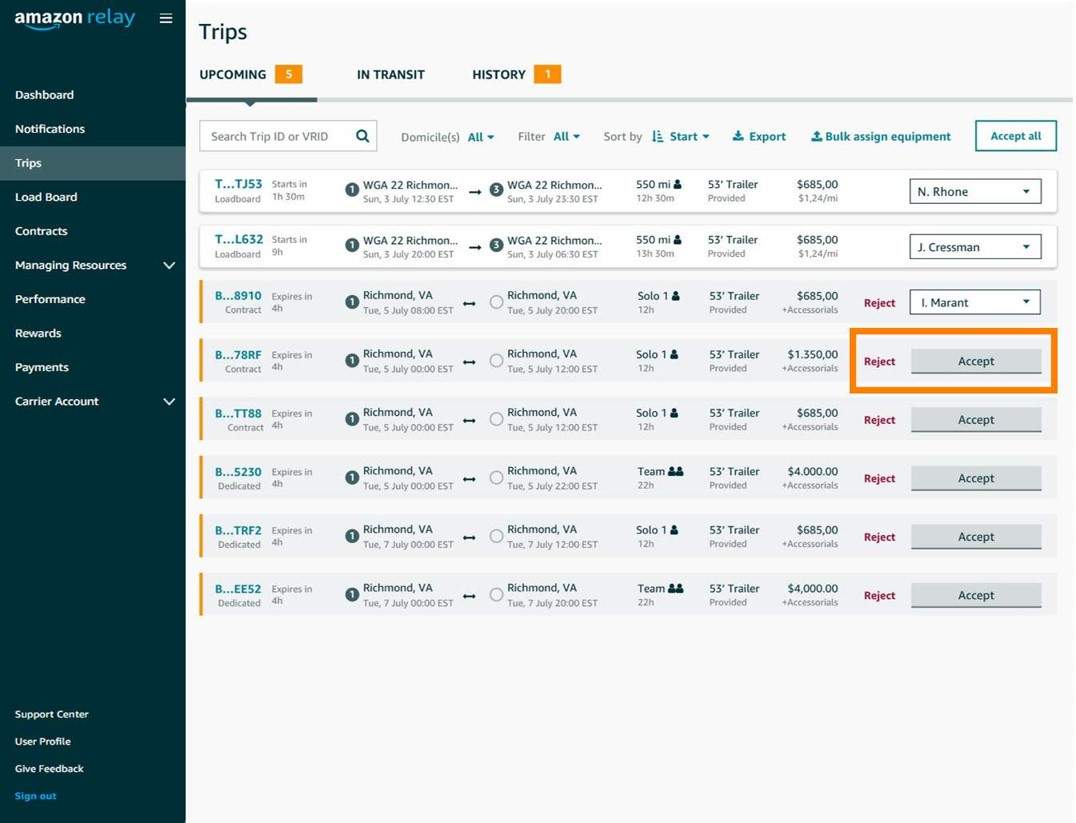
Task: Open the N. Rhone driver assignment dropdown
Action: (974, 191)
